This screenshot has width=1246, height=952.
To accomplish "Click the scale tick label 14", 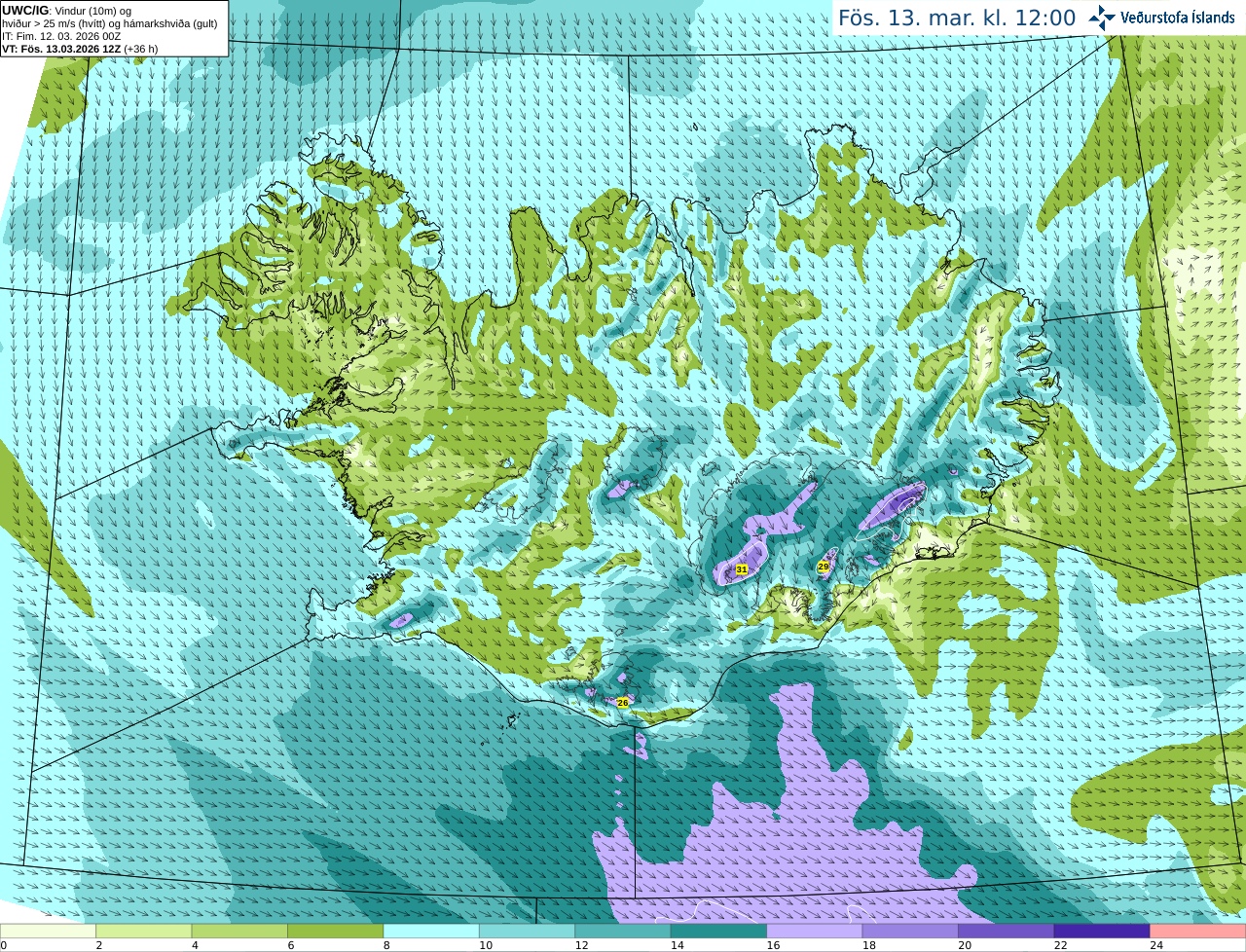I will coord(678,945).
